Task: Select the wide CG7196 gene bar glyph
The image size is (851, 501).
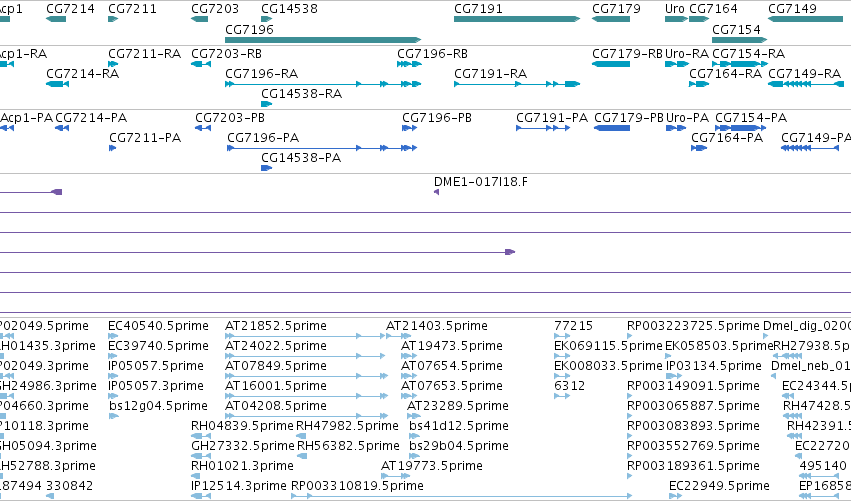Action: click(x=323, y=40)
